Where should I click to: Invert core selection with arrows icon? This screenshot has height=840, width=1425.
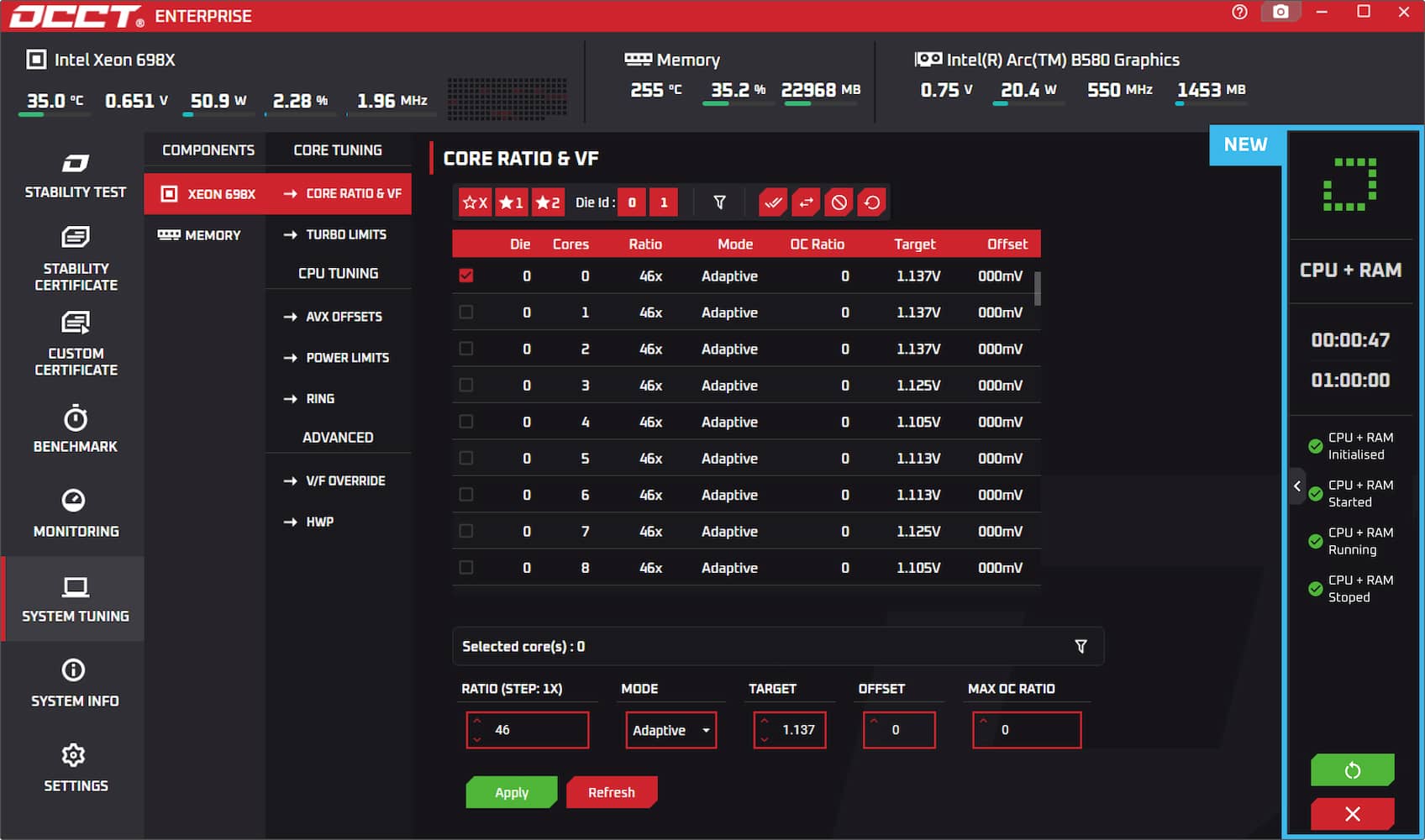pyautogui.click(x=805, y=202)
